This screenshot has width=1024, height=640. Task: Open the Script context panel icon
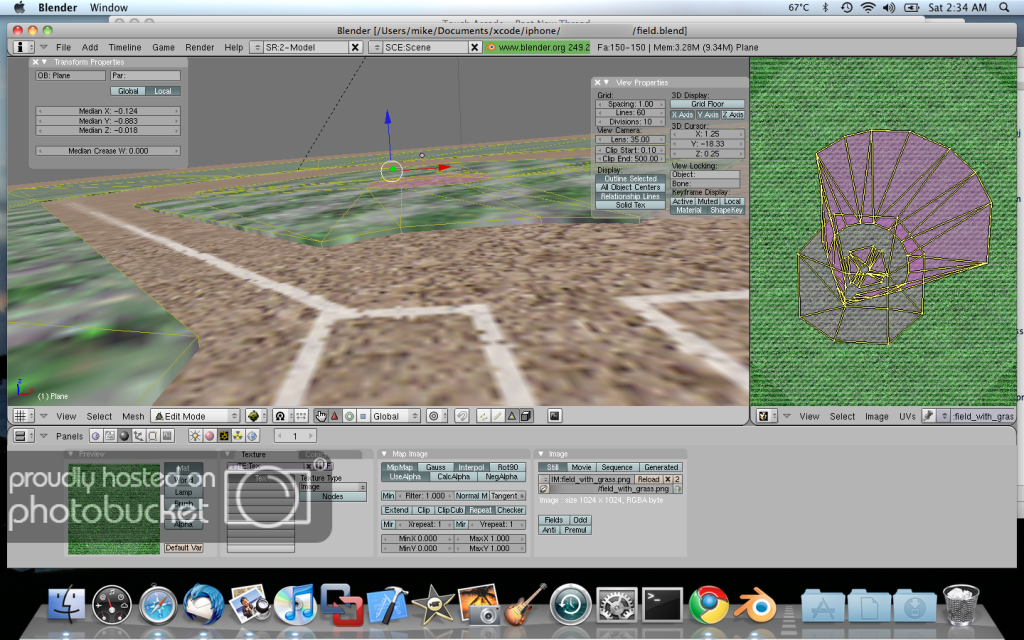tap(110, 436)
